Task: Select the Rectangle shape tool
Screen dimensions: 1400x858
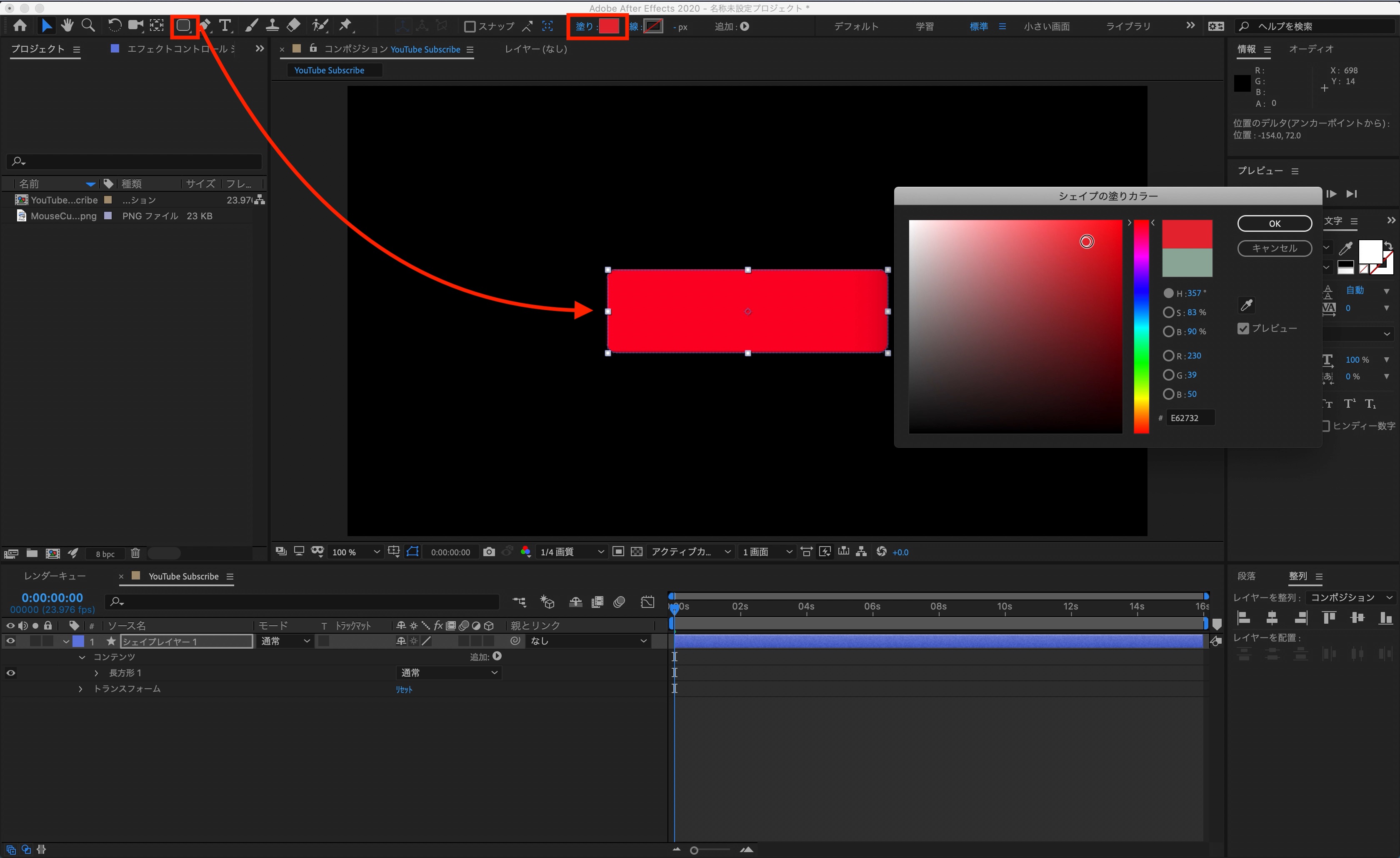Action: (x=183, y=25)
